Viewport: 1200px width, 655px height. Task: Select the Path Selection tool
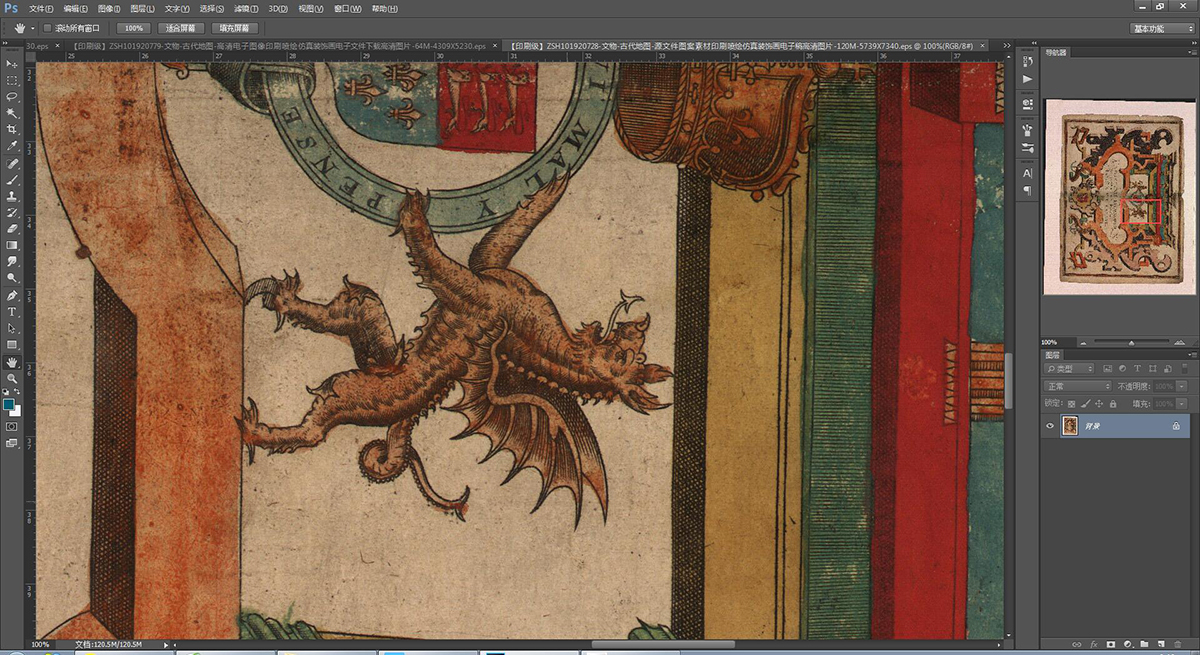tap(14, 328)
